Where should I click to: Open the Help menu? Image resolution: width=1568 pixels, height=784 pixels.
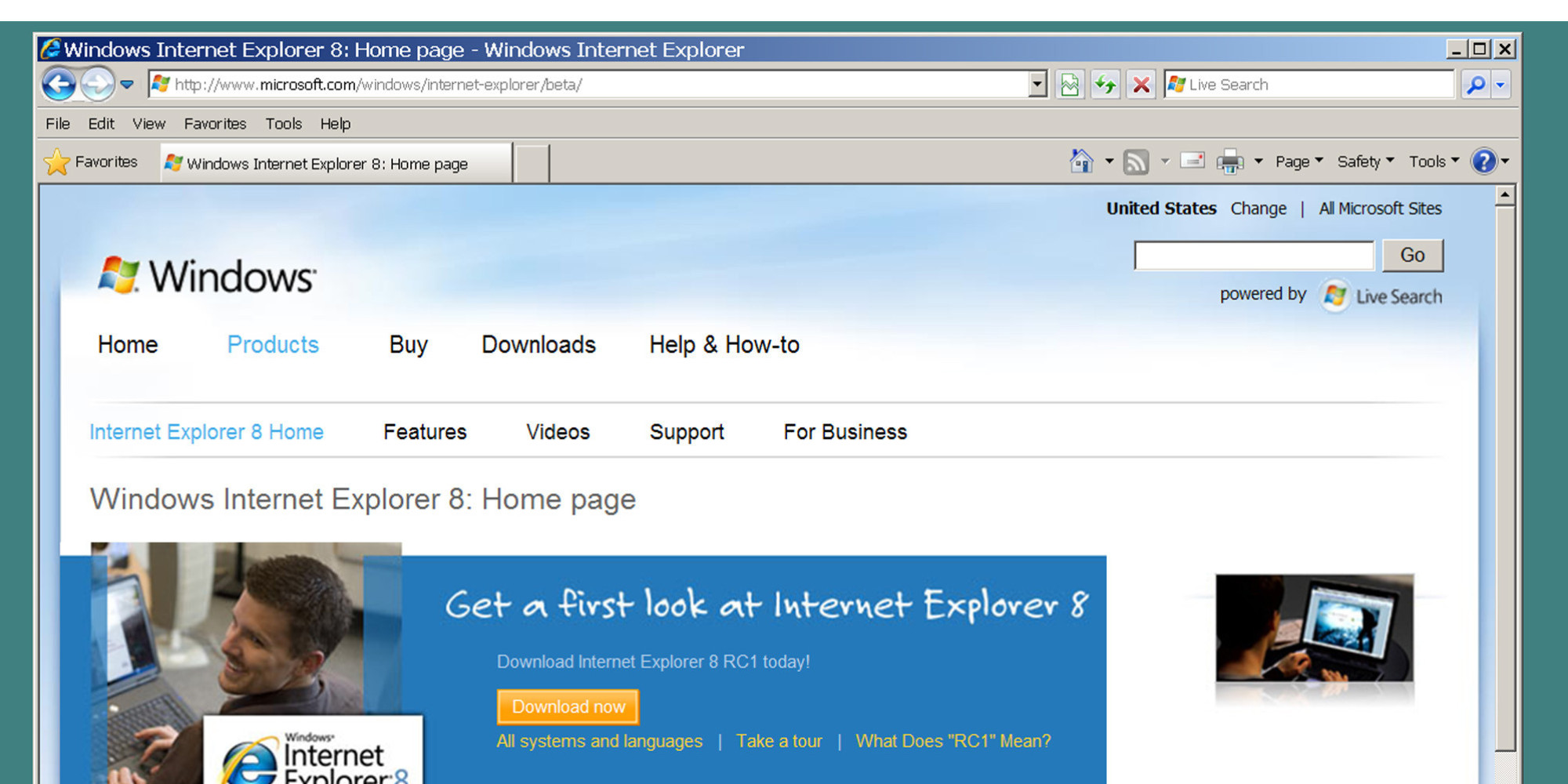point(335,124)
